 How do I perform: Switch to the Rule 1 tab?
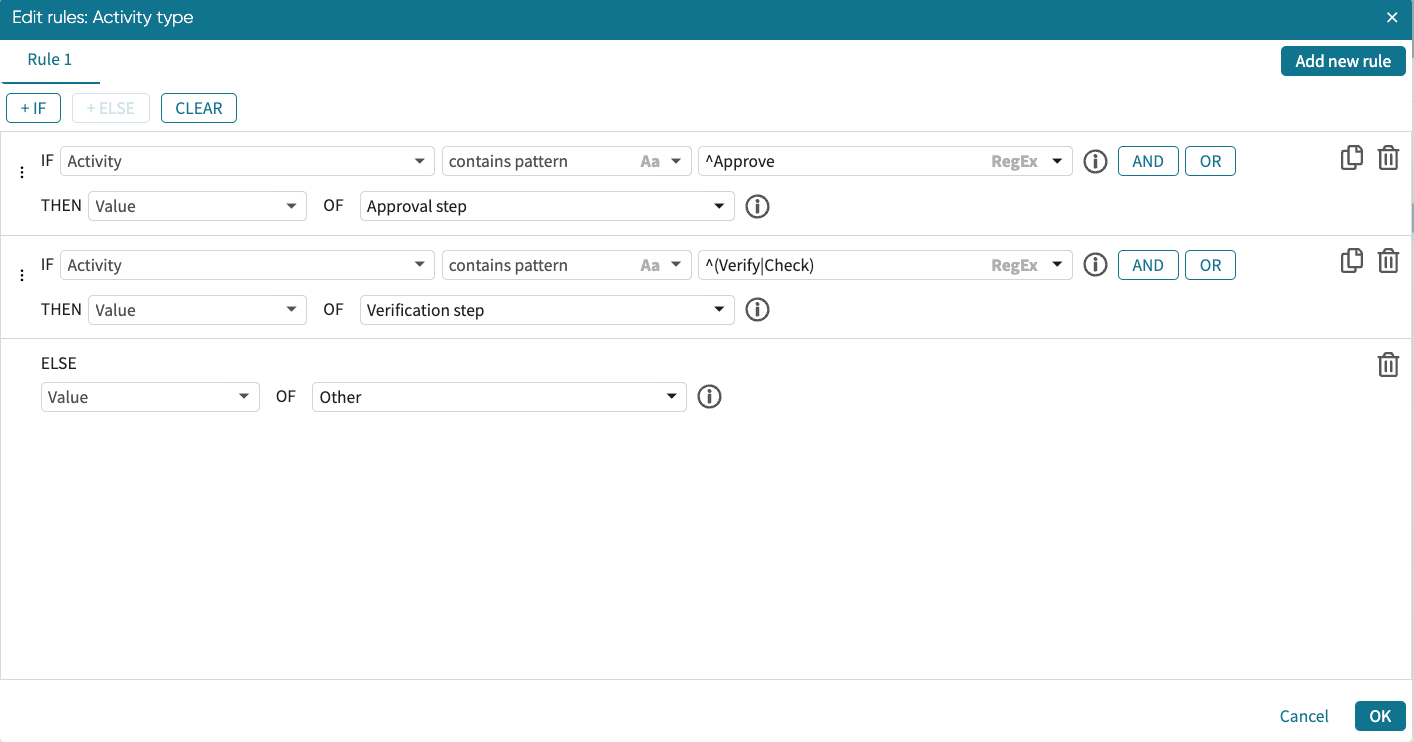(50, 60)
